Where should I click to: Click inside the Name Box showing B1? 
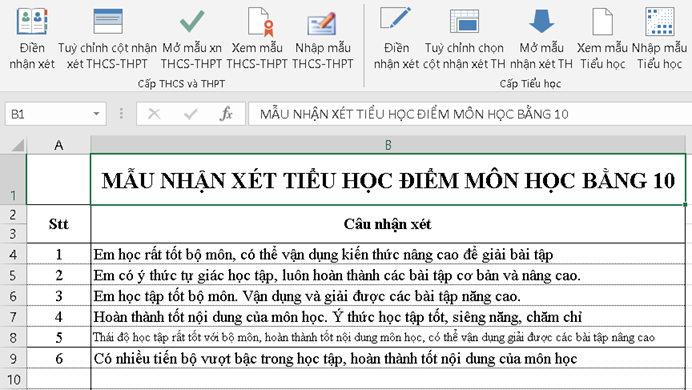[49, 114]
